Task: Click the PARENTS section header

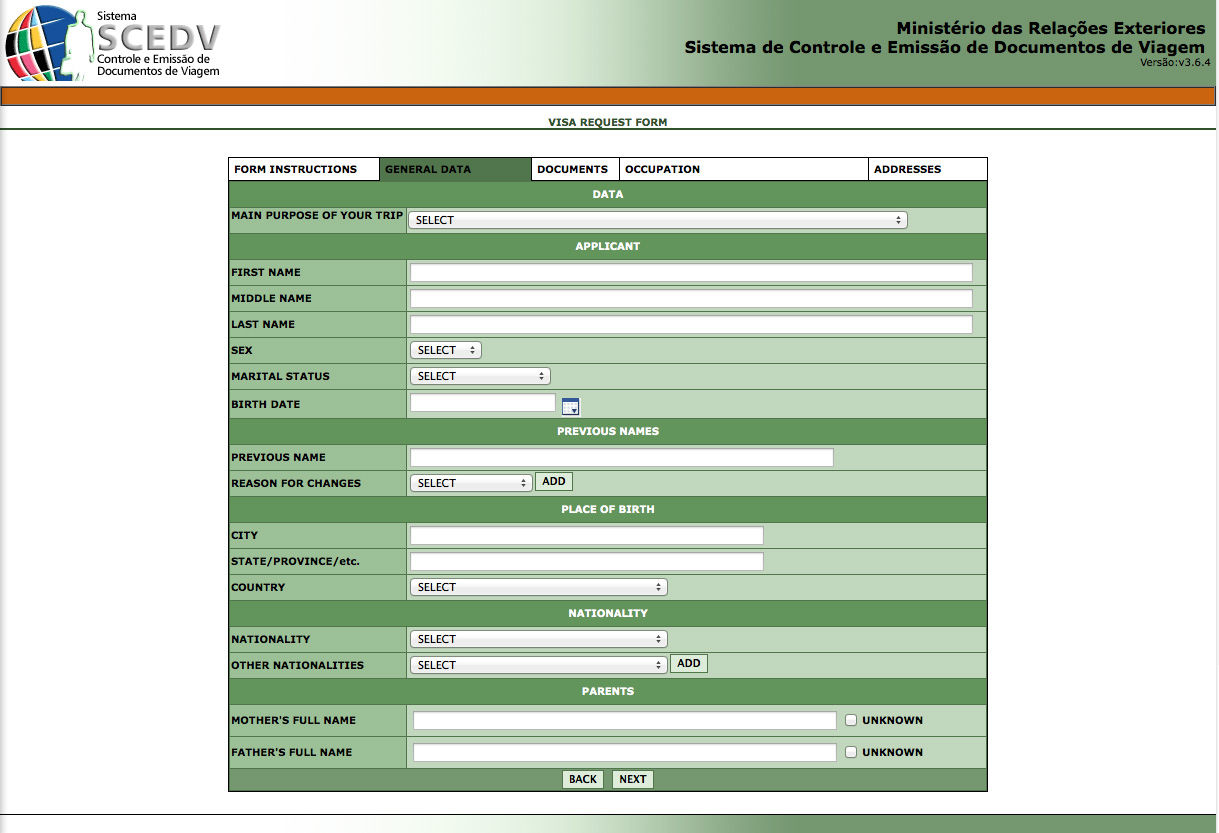Action: pos(608,691)
